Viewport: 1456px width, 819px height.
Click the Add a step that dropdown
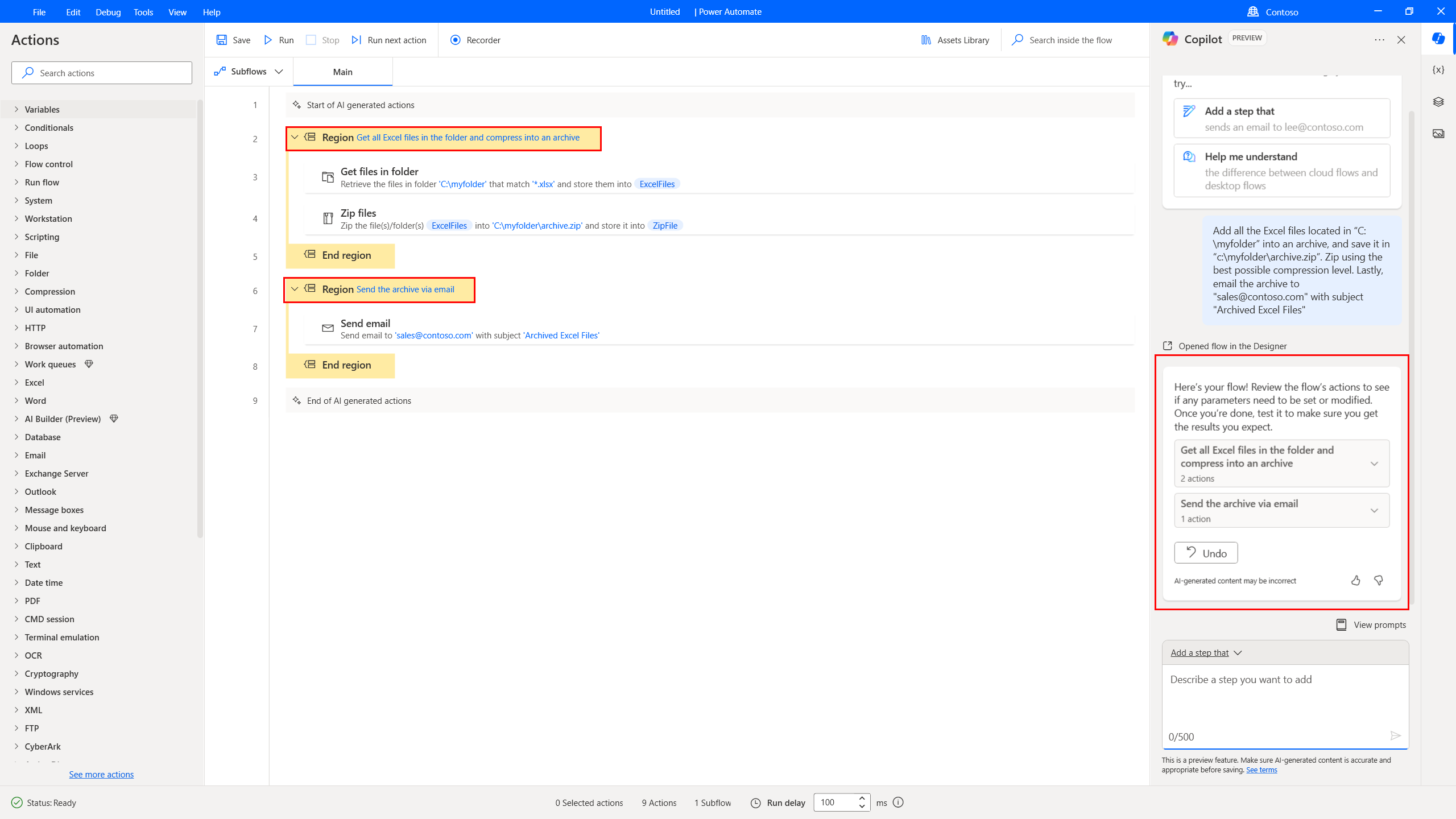click(x=1206, y=652)
